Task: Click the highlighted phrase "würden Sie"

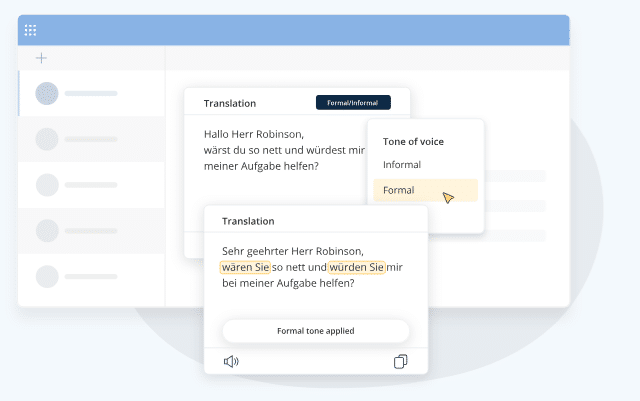Action: tap(357, 267)
